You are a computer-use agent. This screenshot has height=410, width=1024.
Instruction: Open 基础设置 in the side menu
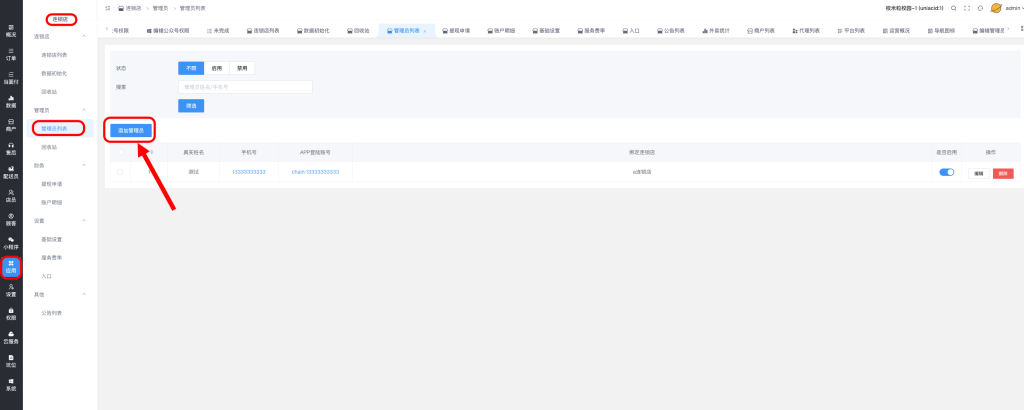click(x=52, y=239)
